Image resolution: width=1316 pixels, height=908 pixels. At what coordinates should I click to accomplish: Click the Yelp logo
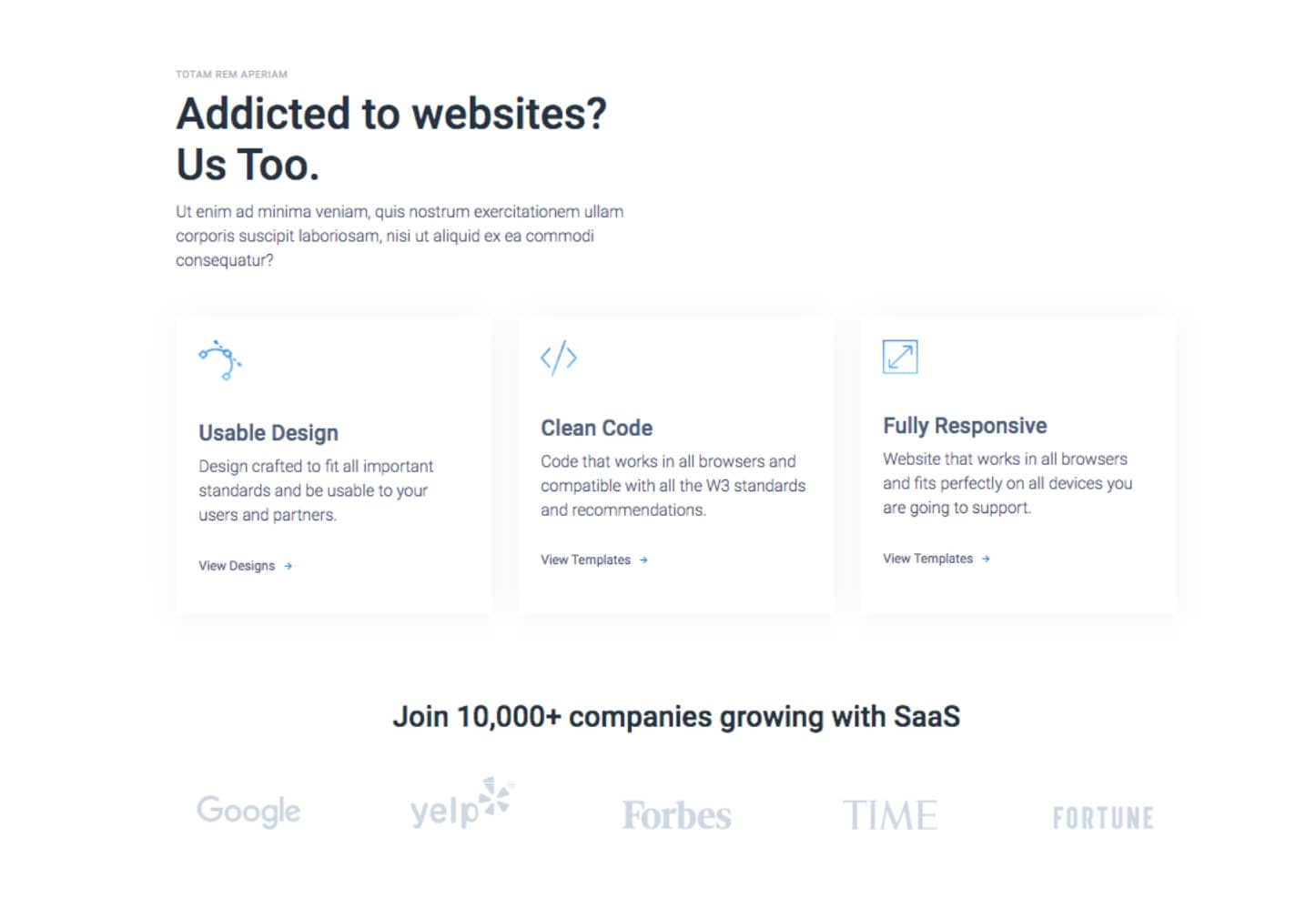462,803
